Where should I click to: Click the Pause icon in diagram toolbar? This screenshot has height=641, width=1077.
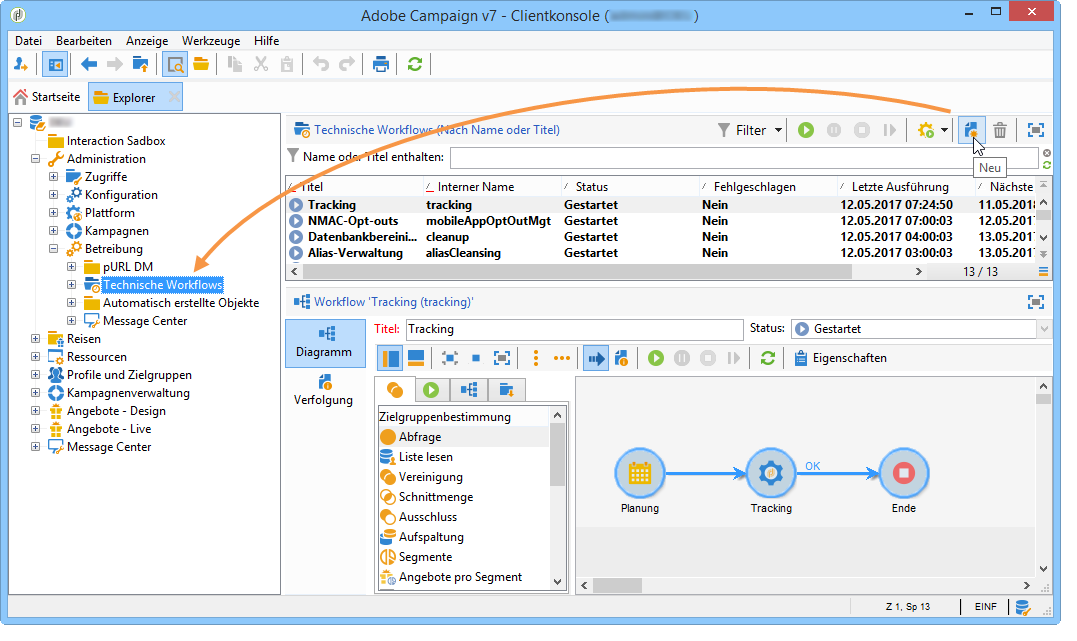(x=681, y=358)
